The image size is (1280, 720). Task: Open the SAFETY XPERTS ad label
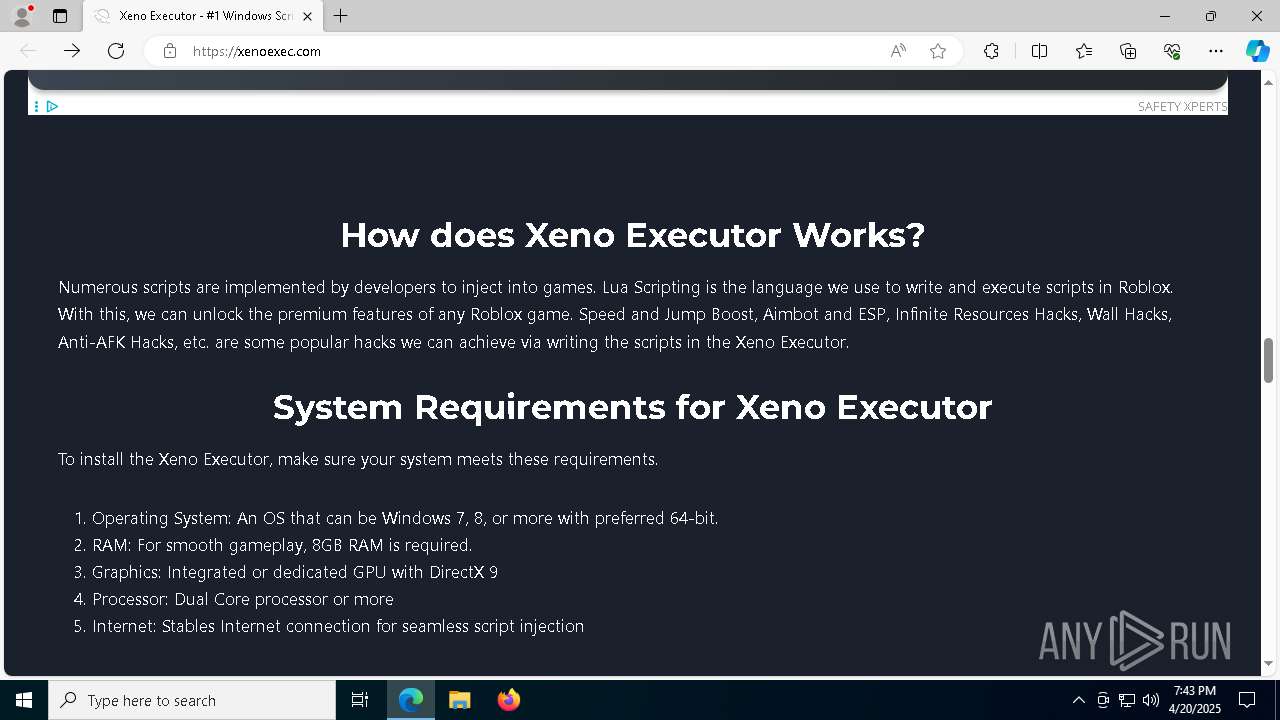click(1182, 106)
